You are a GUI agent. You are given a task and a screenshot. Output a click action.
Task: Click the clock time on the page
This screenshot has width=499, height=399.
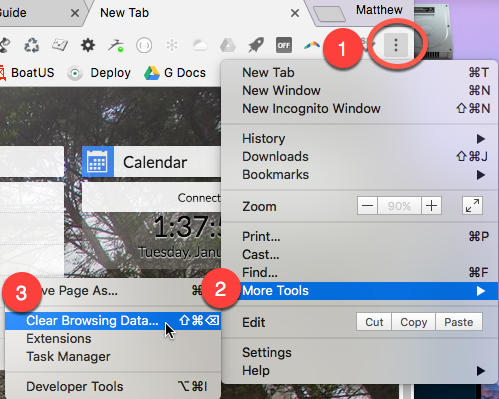187,227
